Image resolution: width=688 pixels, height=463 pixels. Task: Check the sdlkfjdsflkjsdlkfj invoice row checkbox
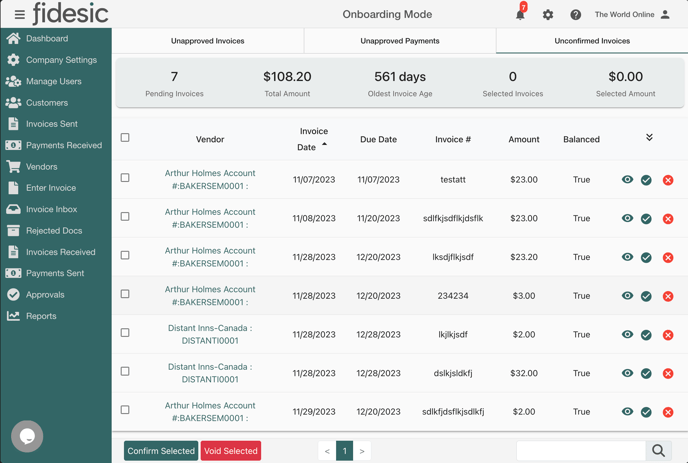(x=125, y=409)
